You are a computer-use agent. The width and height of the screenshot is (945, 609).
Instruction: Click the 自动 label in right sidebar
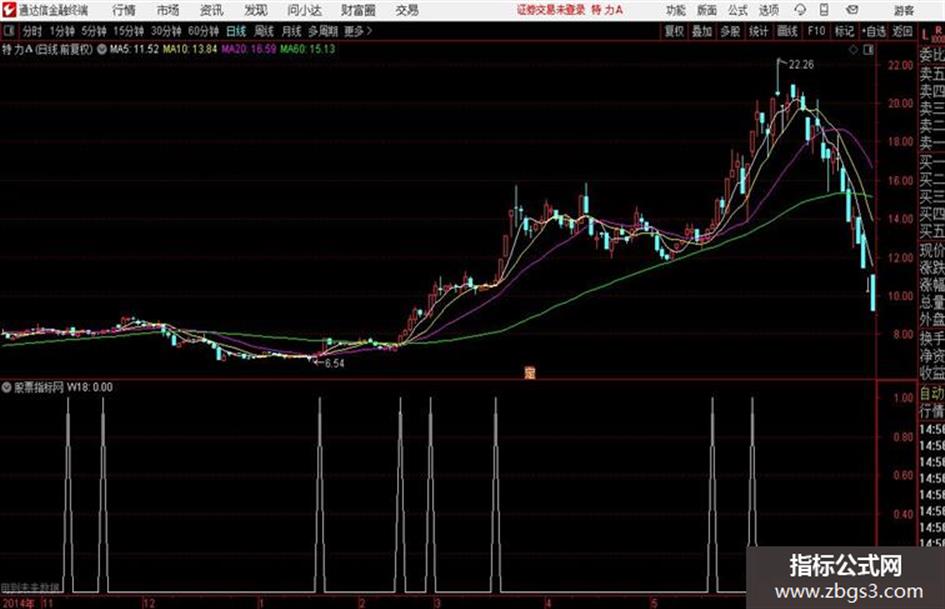pyautogui.click(x=932, y=393)
